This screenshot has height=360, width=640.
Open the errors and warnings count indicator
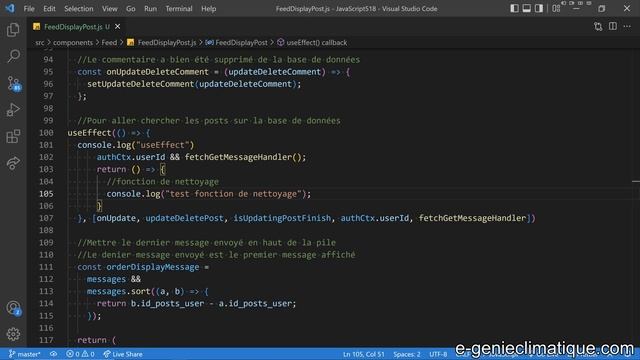(80, 354)
